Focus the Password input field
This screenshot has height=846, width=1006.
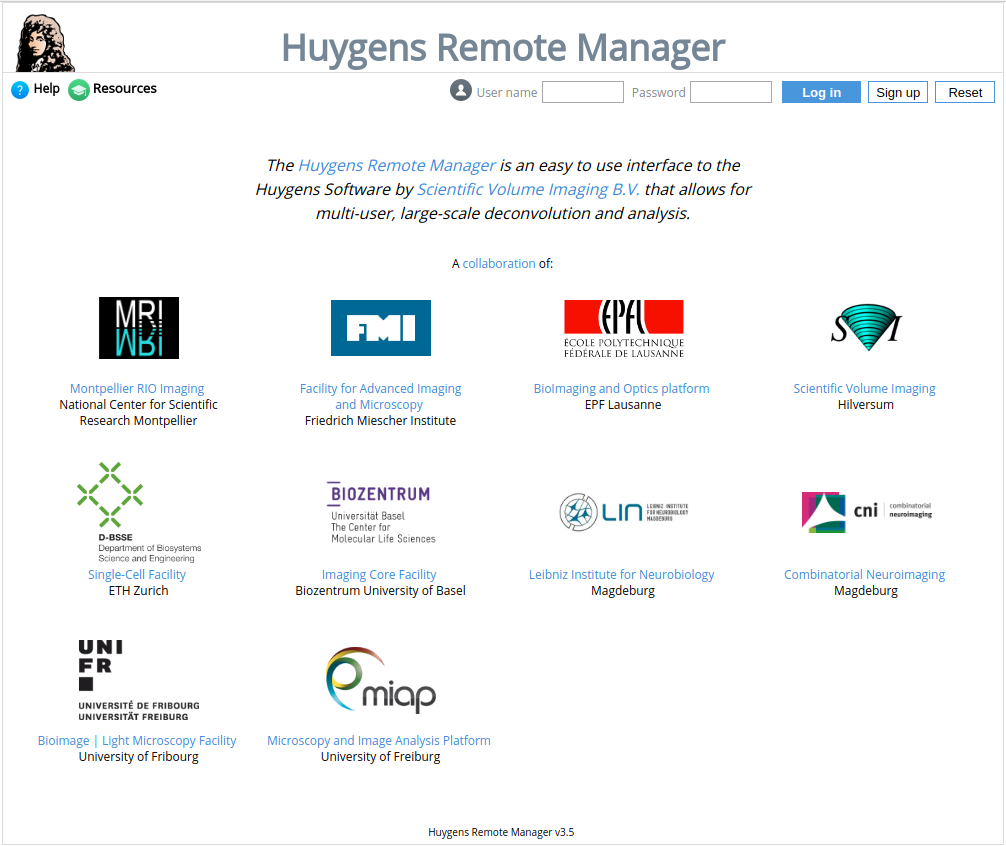point(730,92)
